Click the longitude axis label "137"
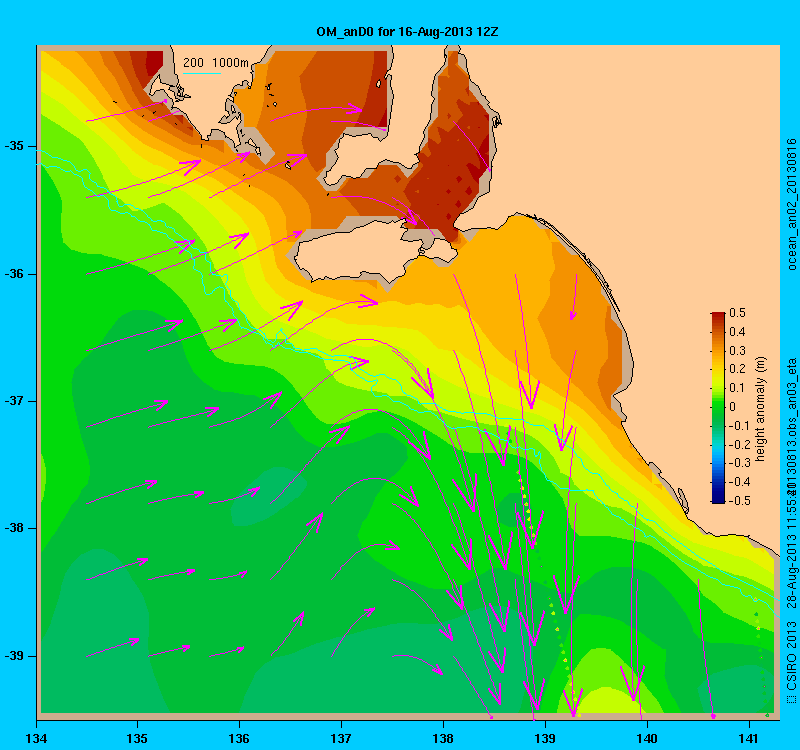 point(341,738)
